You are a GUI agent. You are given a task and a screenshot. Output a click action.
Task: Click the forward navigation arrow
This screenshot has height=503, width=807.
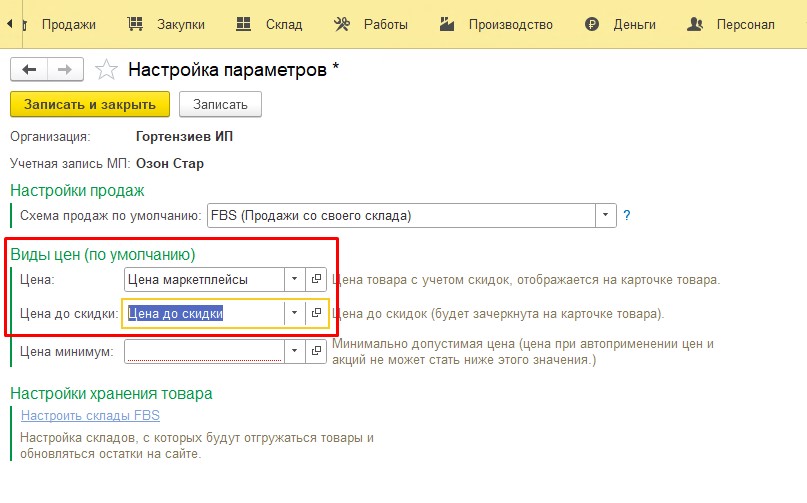coord(65,70)
